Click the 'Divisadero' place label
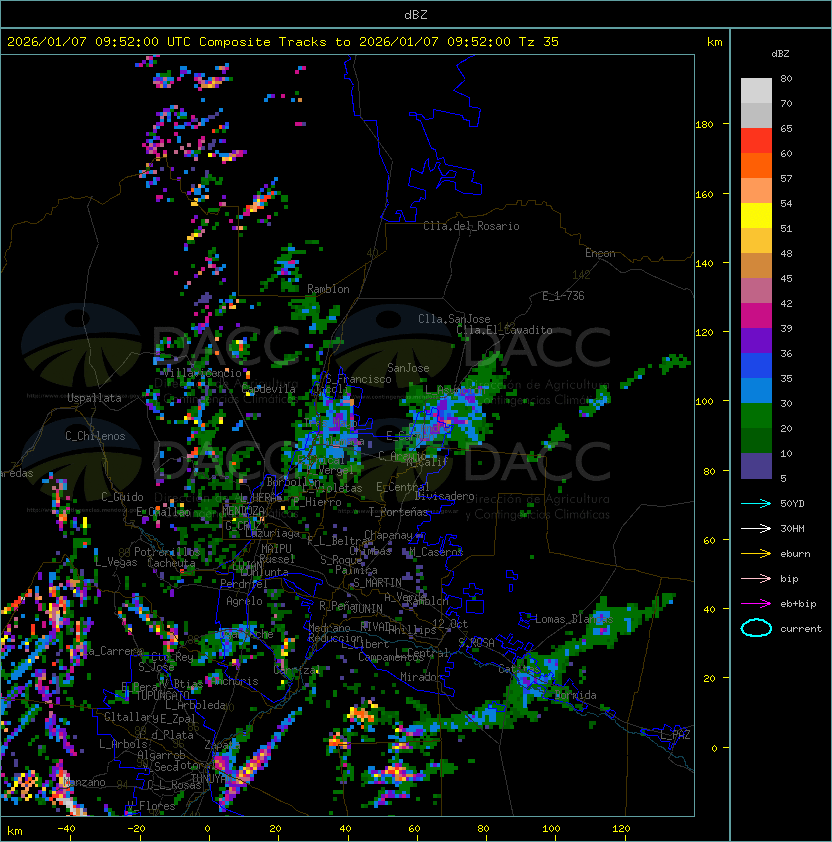Image resolution: width=832 pixels, height=842 pixels. click(445, 496)
